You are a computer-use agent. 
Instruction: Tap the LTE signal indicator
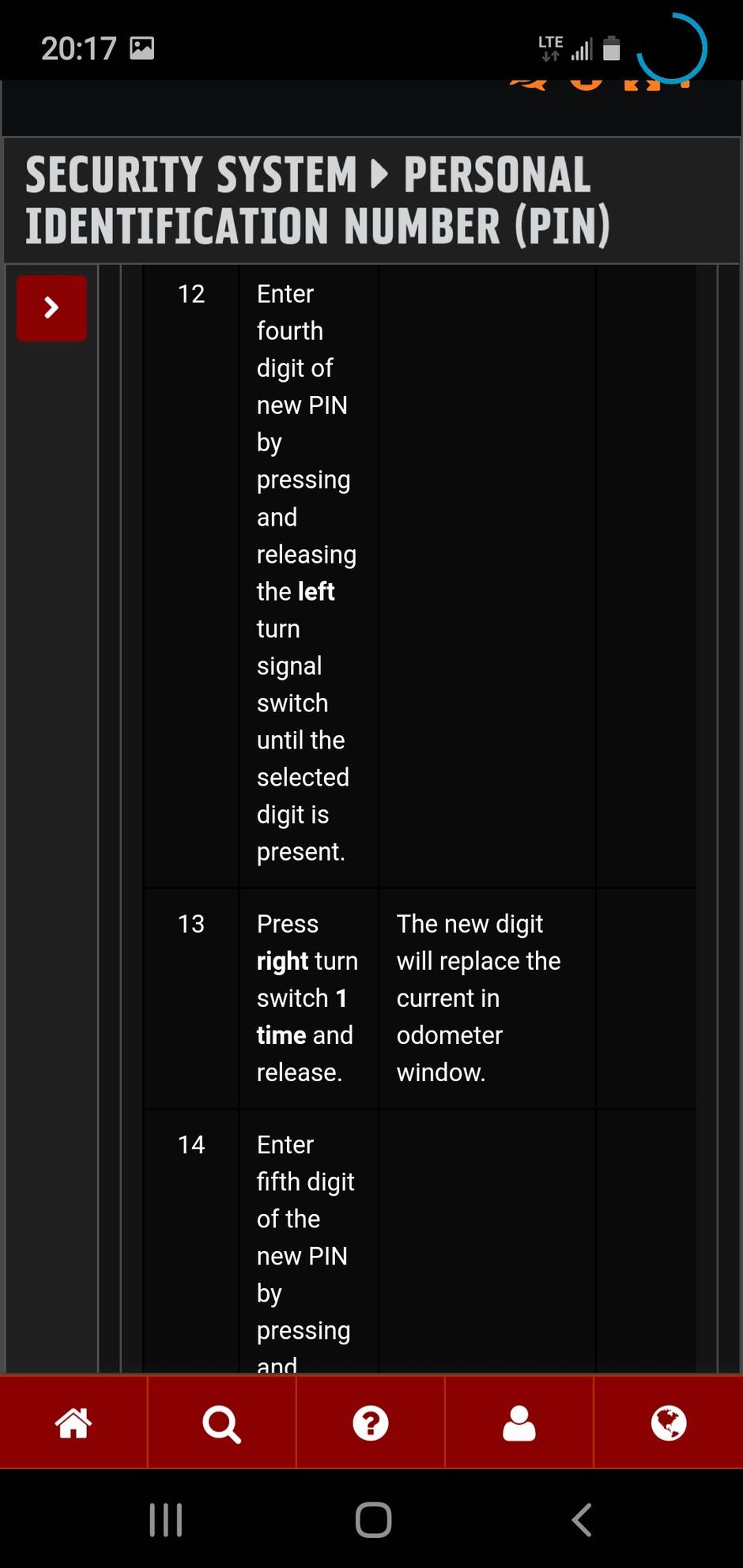point(551,48)
